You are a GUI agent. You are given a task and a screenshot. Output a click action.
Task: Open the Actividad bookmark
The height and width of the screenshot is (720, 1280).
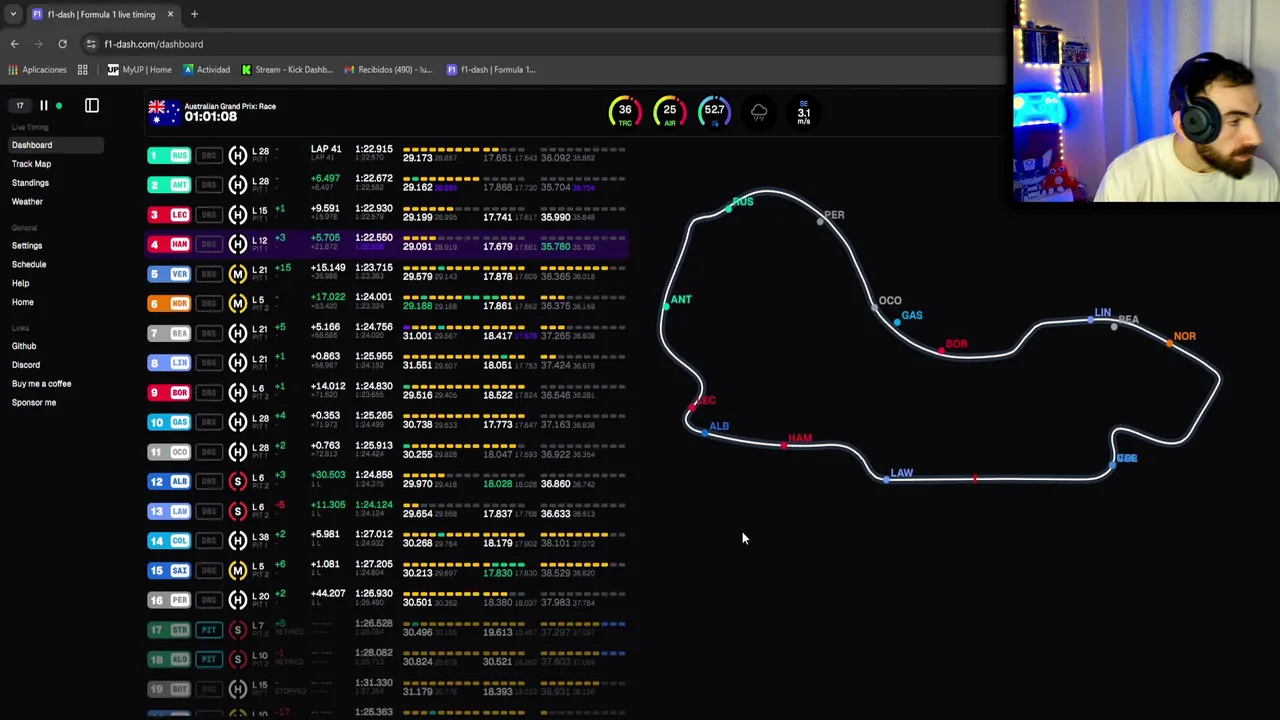[x=206, y=70]
